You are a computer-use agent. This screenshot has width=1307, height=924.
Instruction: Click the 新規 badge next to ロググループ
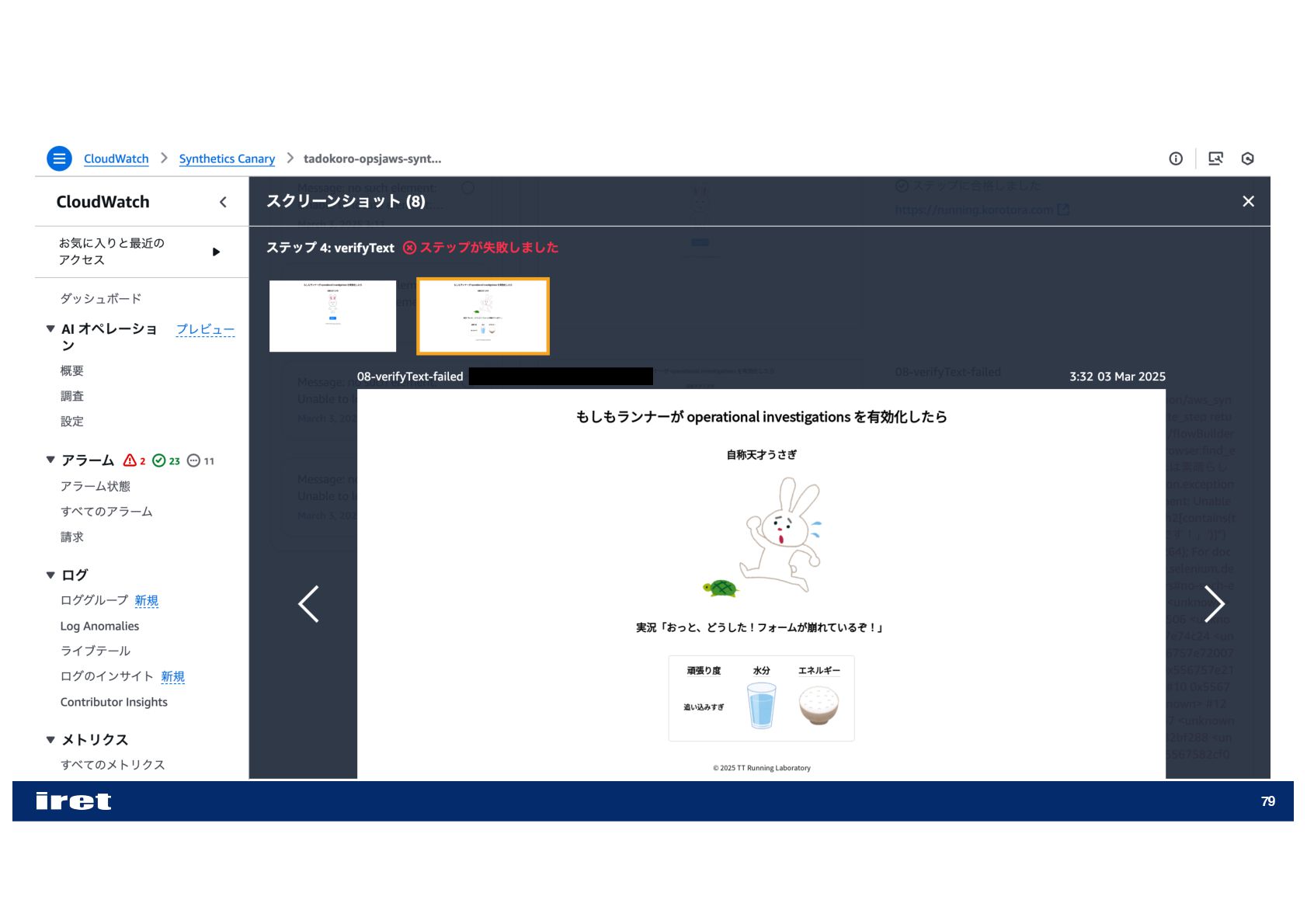[147, 600]
